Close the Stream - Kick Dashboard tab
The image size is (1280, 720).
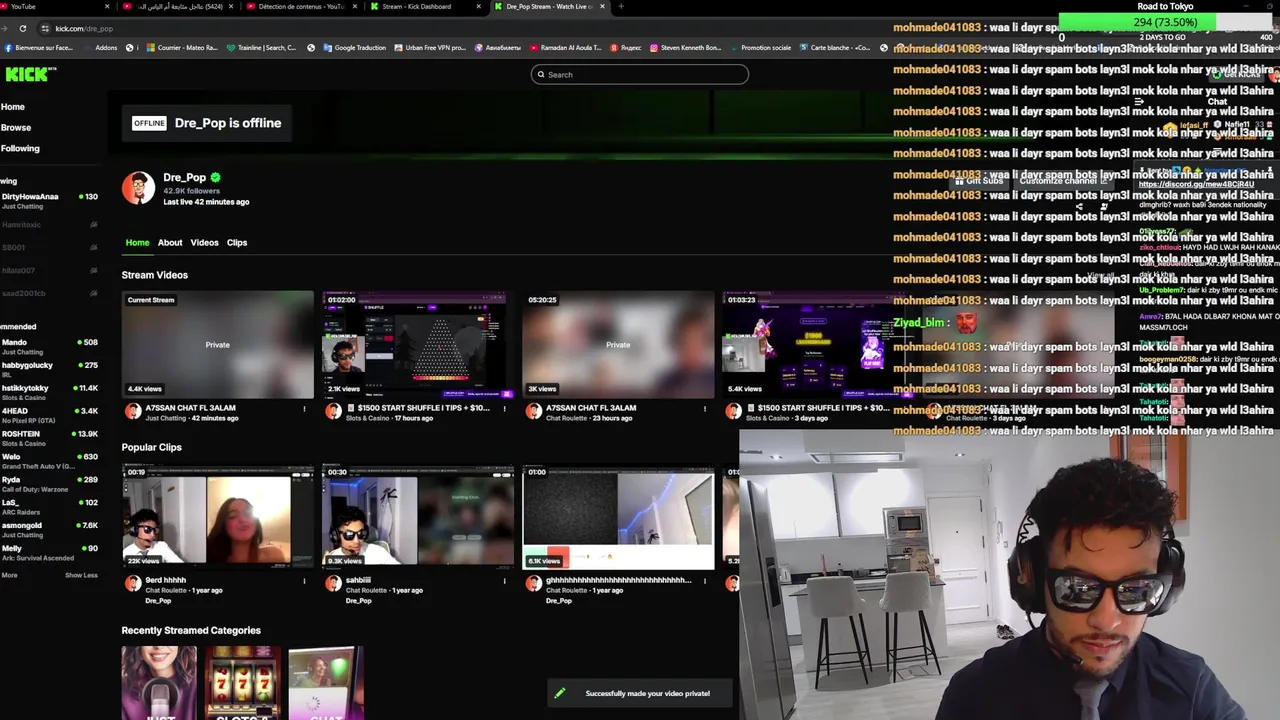(x=478, y=6)
